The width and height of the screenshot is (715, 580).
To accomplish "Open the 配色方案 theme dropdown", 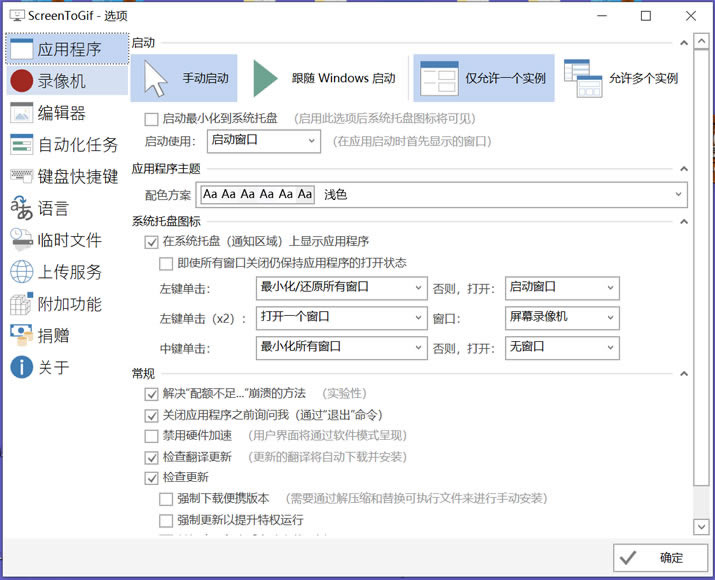I will tap(441, 195).
